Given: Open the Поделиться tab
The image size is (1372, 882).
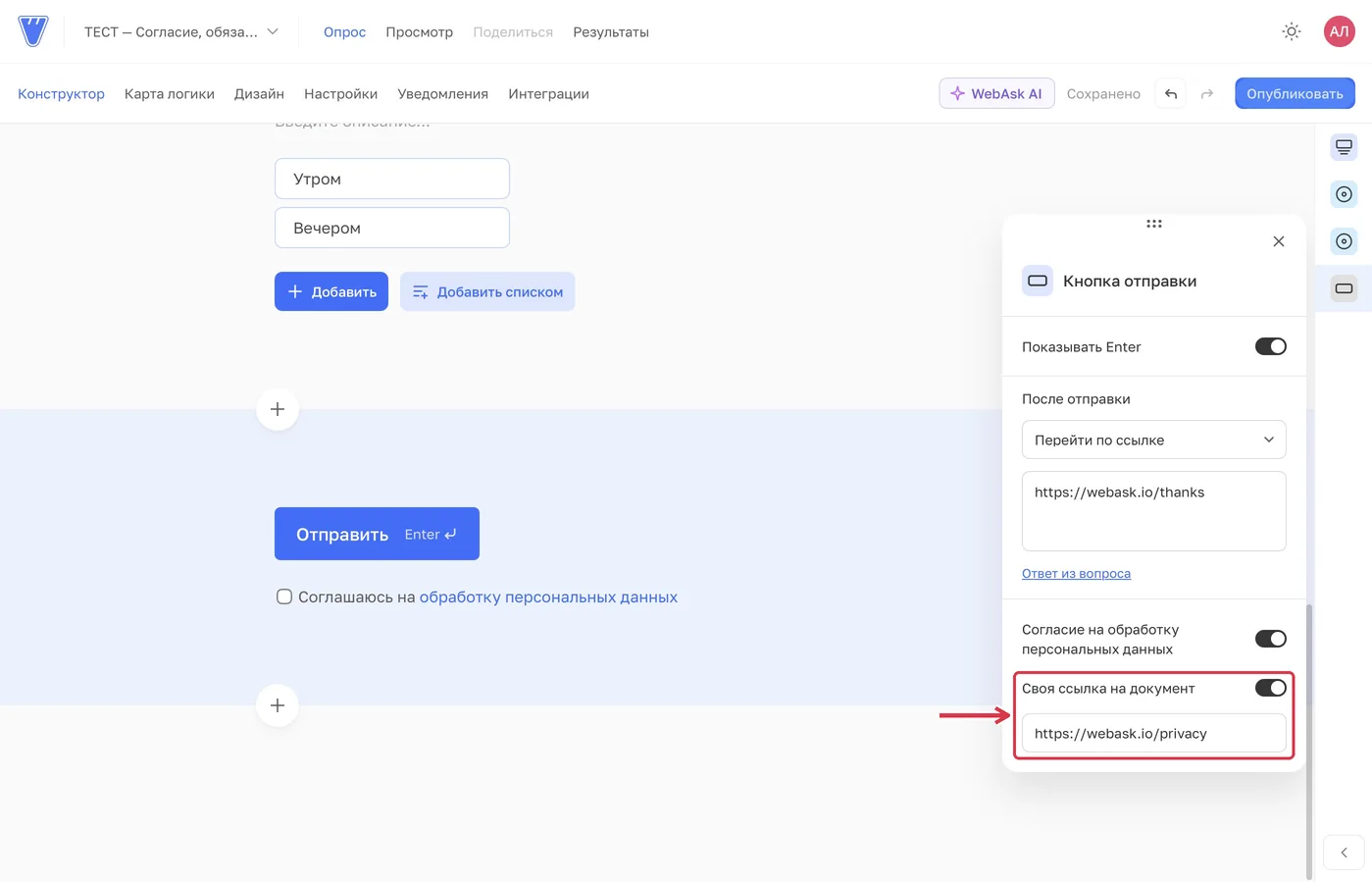Looking at the screenshot, I should 513,31.
